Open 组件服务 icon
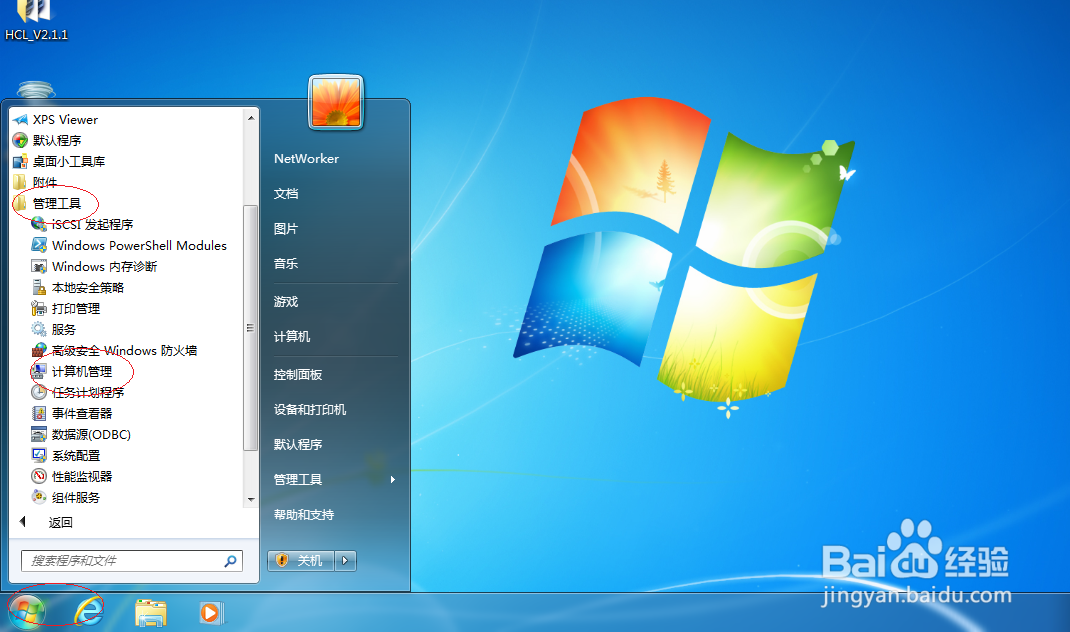Image resolution: width=1070 pixels, height=632 pixels. point(39,497)
